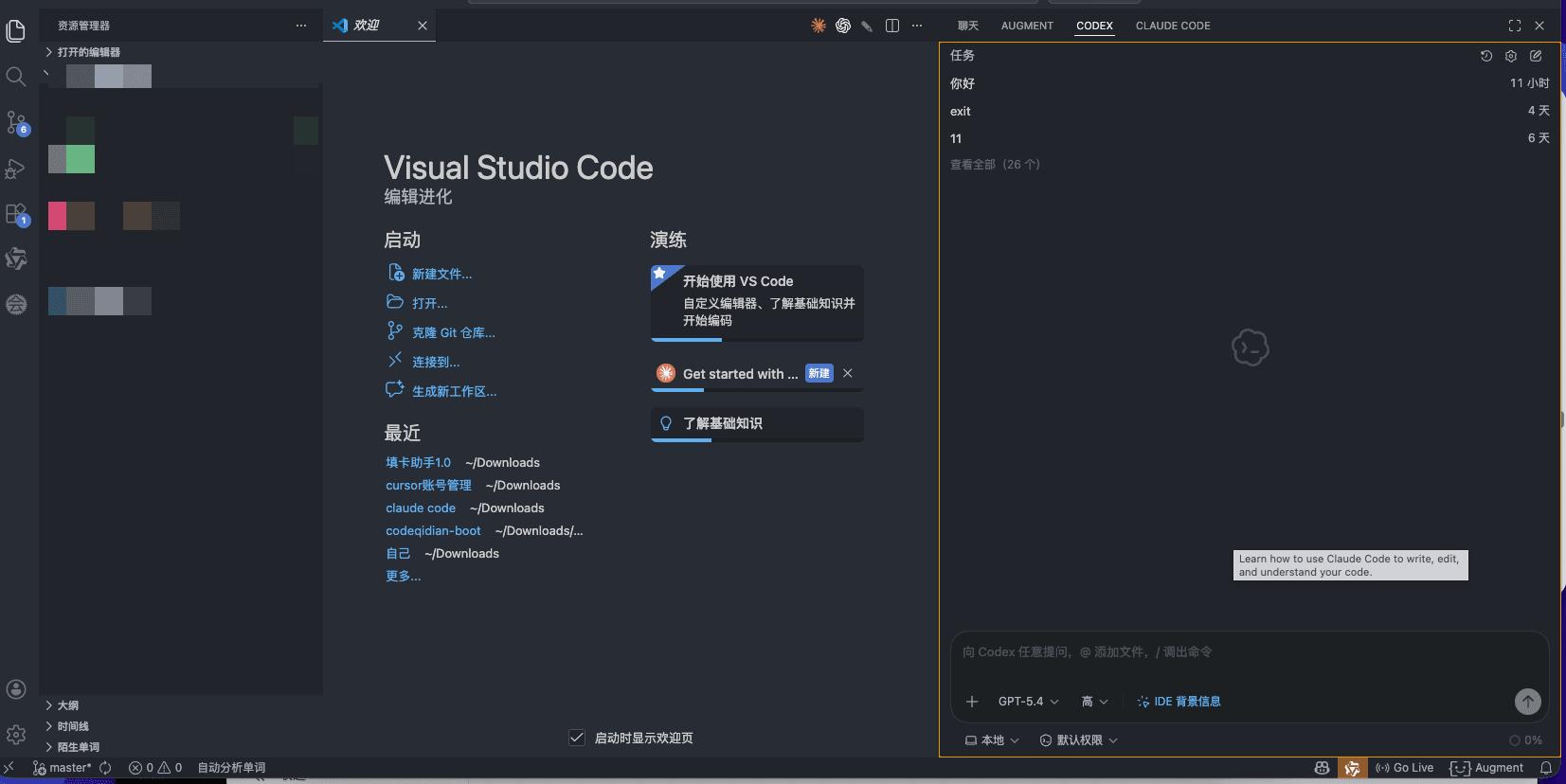Click the sync changes icon next to master
Screen dimensions: 1566x784
(x=105, y=768)
